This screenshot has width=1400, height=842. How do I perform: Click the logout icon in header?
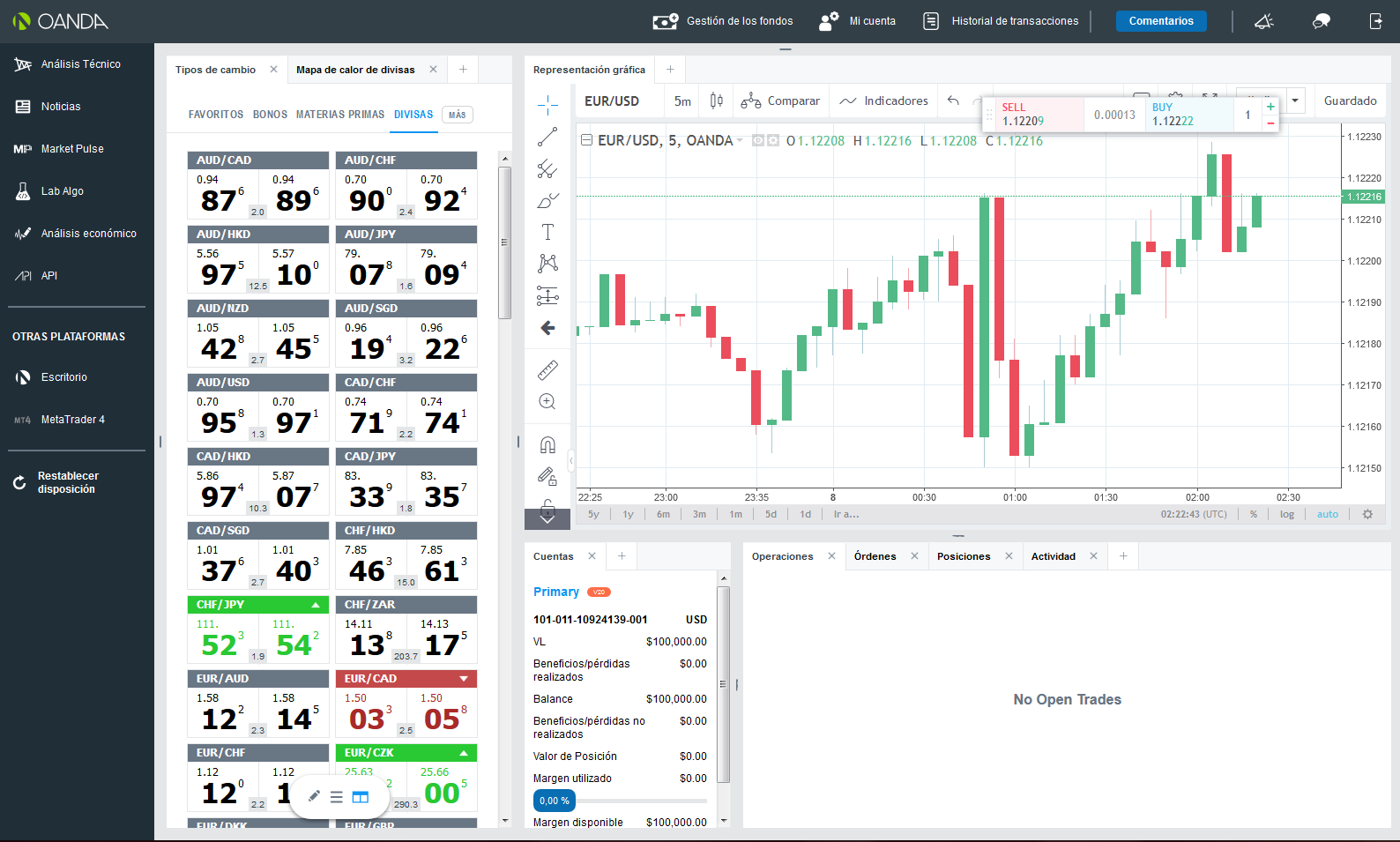coord(1375,21)
